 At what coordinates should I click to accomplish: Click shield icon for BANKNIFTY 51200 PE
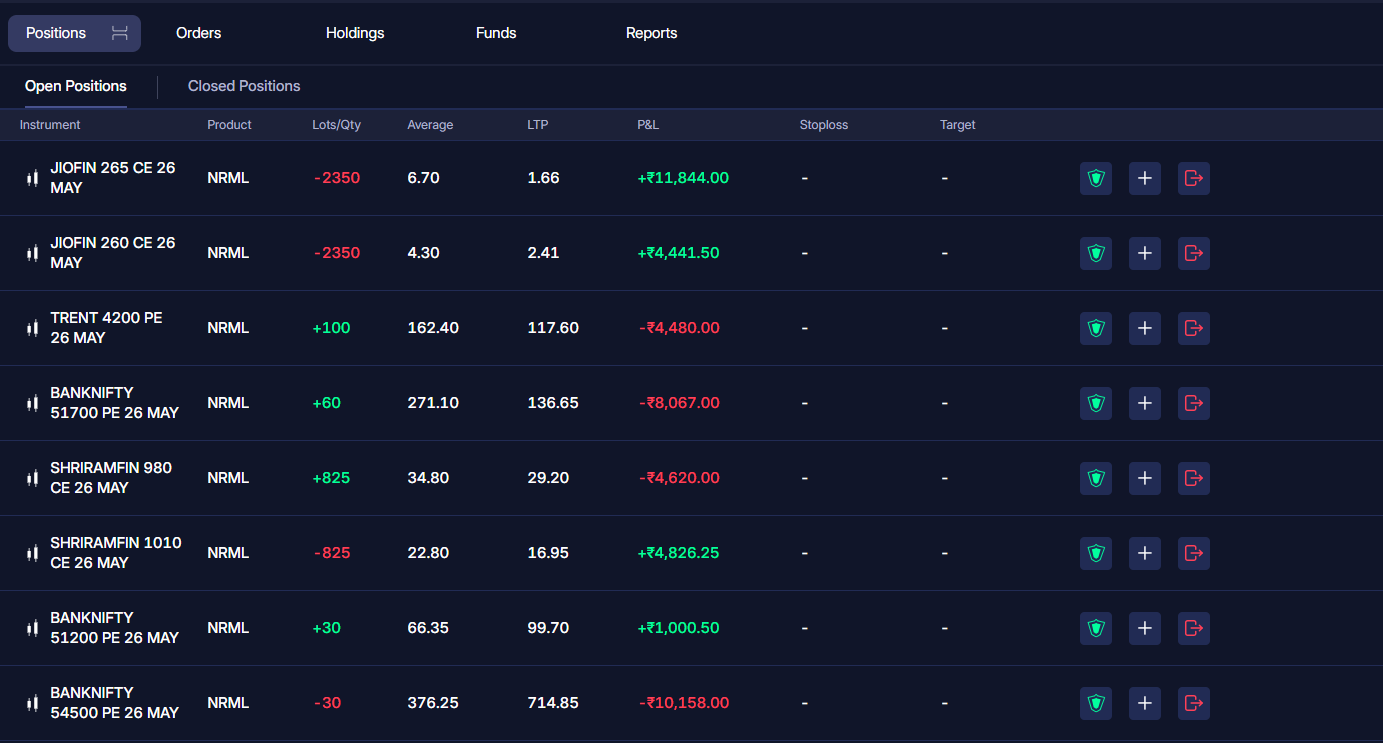1096,628
